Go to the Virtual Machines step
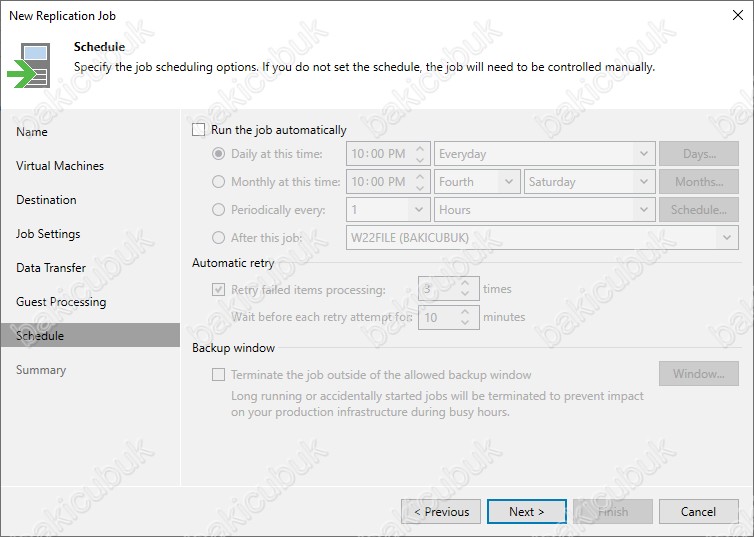 [60, 166]
